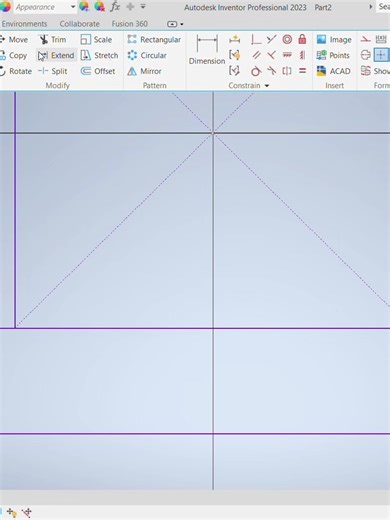Apply the Tangent constraint
This screenshot has height=520, width=390.
pos(256,71)
